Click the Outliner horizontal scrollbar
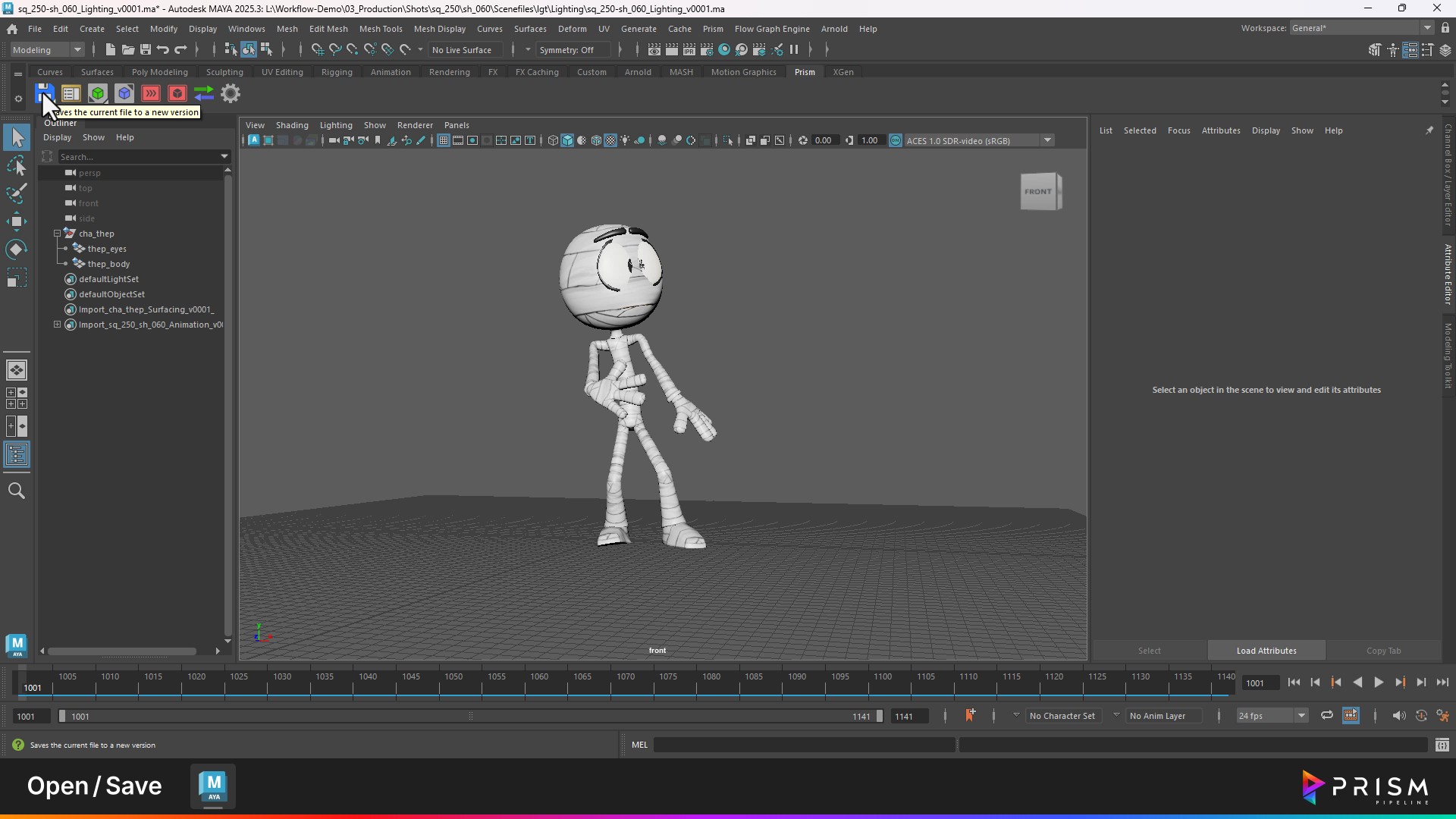1456x819 pixels. [x=121, y=651]
